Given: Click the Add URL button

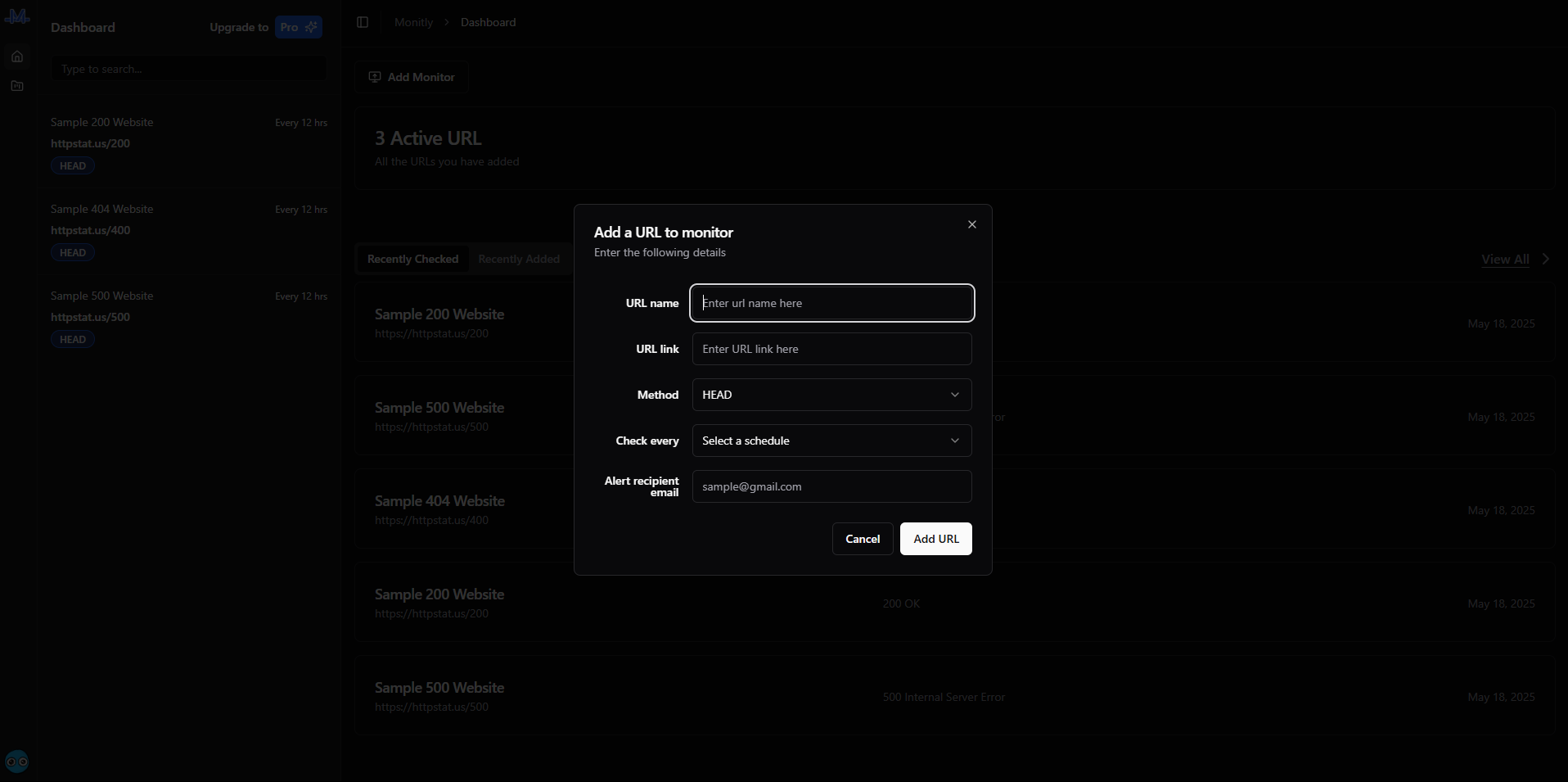Looking at the screenshot, I should tap(935, 539).
